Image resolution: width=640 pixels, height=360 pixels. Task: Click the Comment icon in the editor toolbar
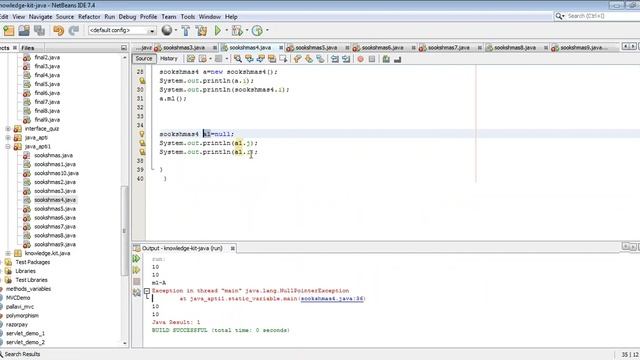[386, 59]
